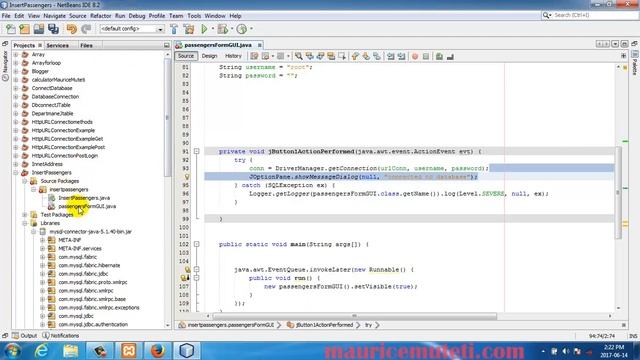The height and width of the screenshot is (360, 640).
Task: Click the Shift Line Left icon
Action: [x=390, y=56]
